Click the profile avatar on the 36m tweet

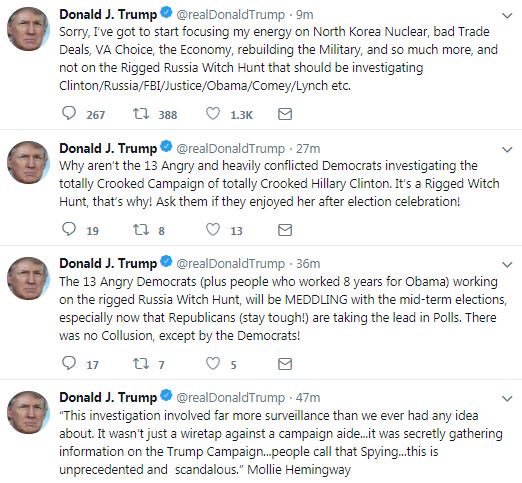click(28, 279)
